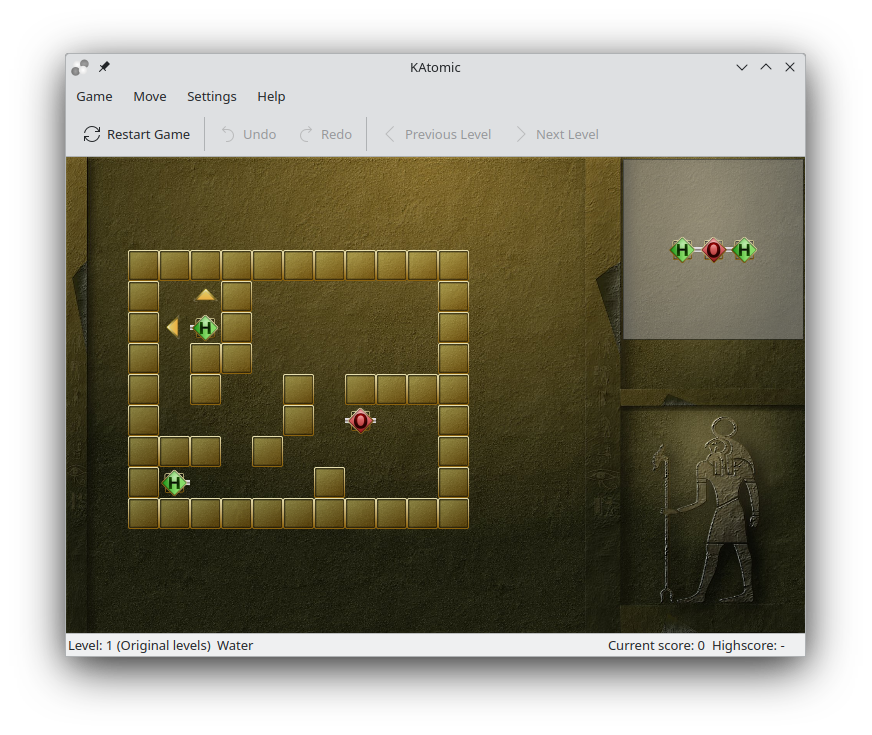Click the pin icon in the title bar
Image resolution: width=872 pixels, height=735 pixels.
104,67
